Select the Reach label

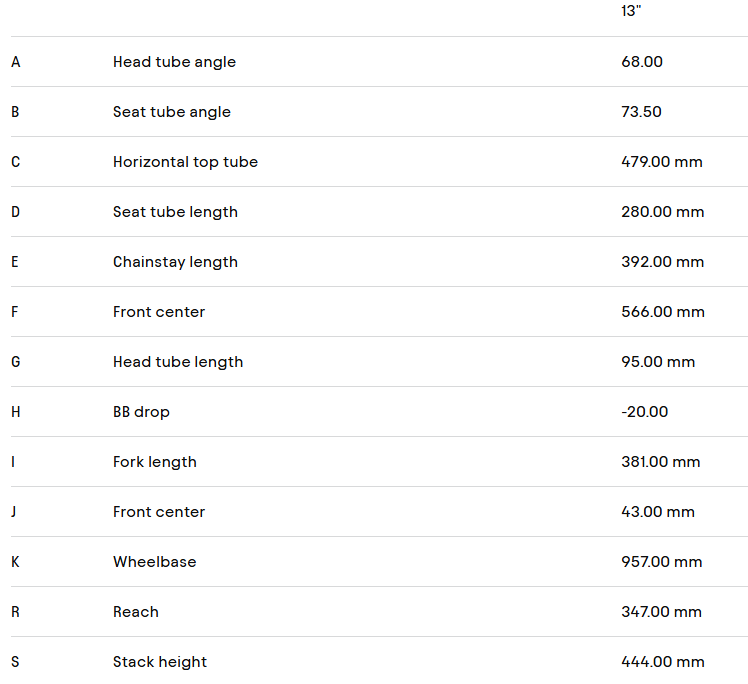pos(135,612)
